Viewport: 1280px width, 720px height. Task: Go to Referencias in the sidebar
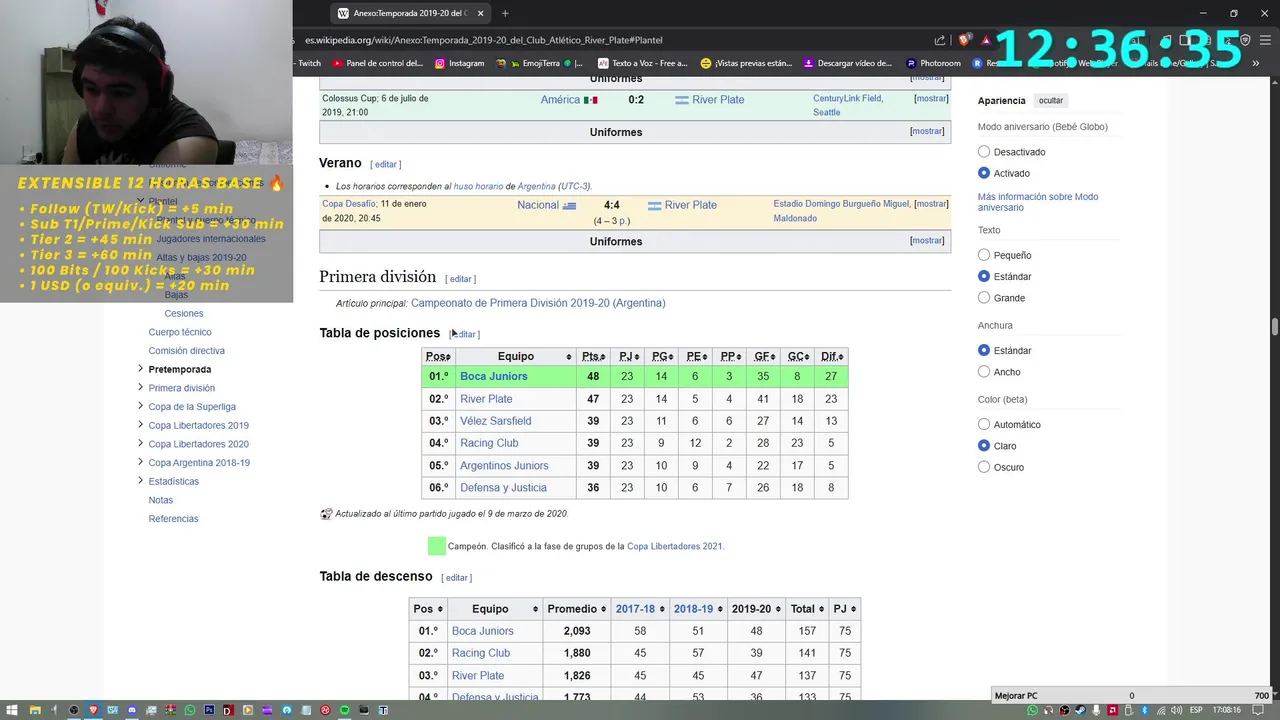pyautogui.click(x=174, y=519)
